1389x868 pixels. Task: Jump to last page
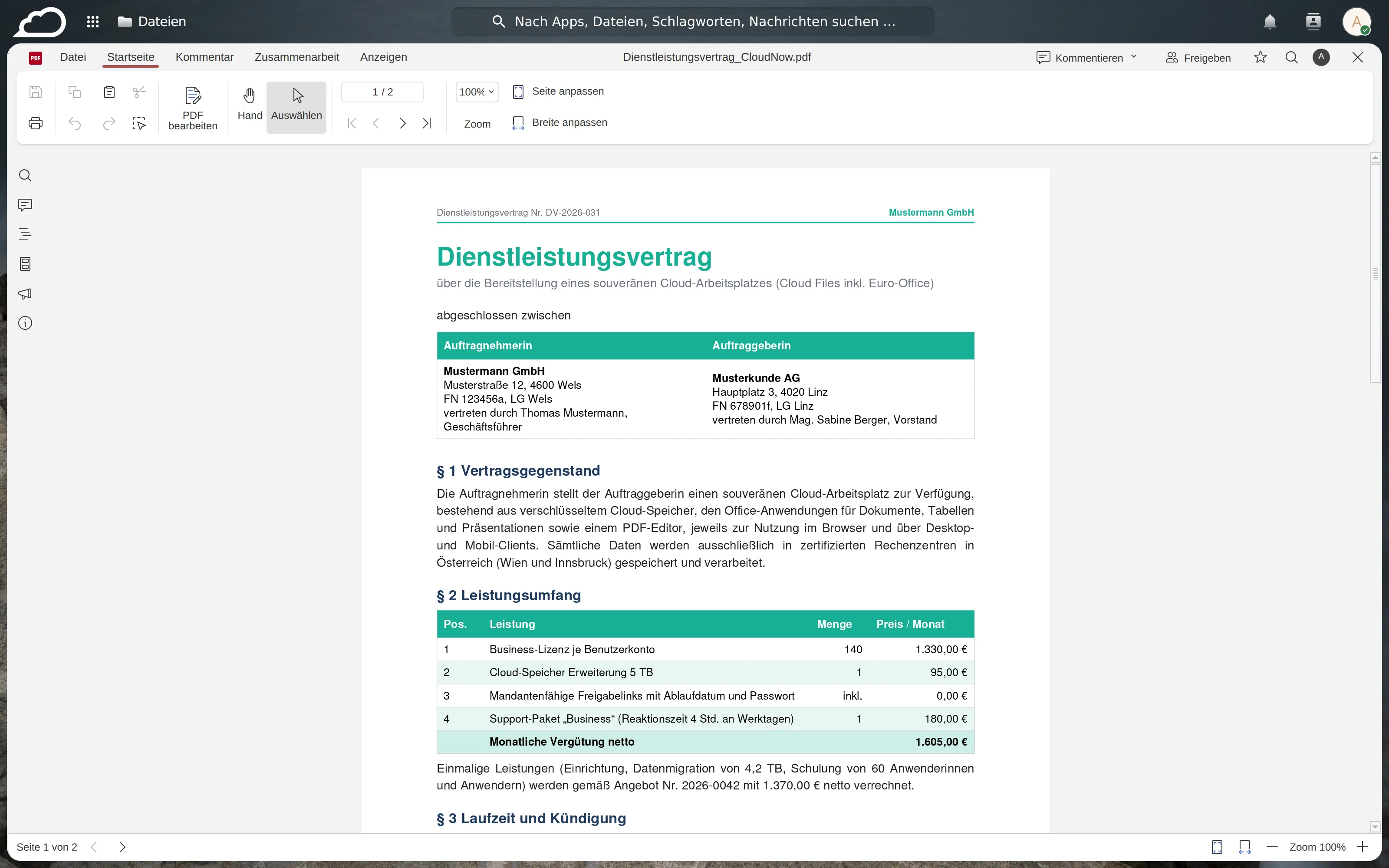[x=426, y=123]
